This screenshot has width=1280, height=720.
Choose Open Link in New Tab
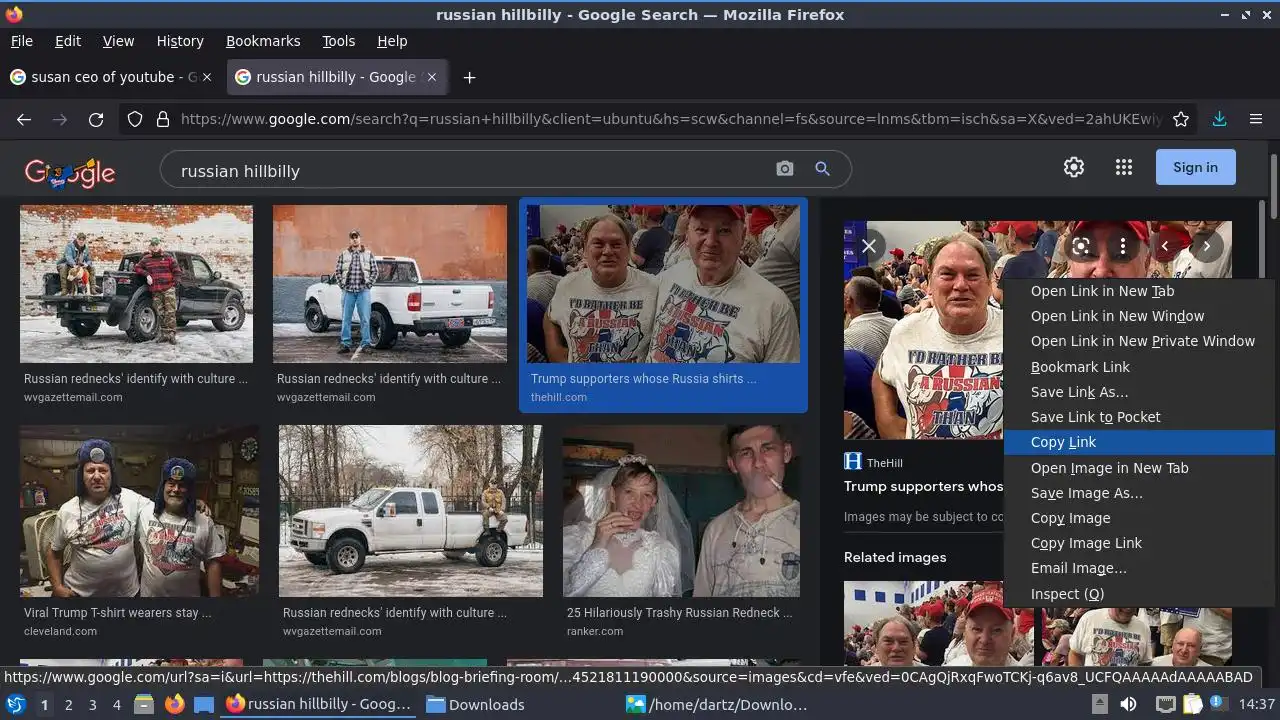pyautogui.click(x=1139, y=291)
